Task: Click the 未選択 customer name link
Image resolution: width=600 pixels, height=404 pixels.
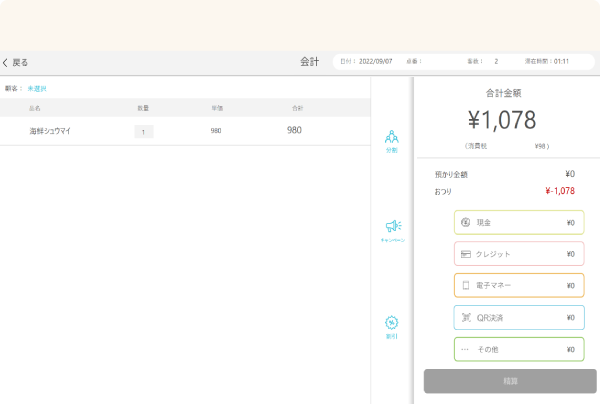Action: [x=37, y=88]
